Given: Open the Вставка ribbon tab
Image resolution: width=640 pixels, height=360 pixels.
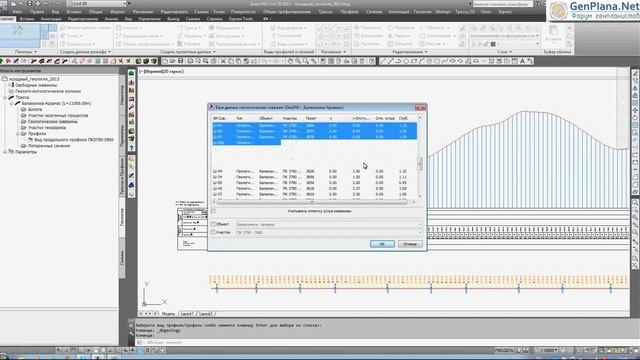Looking at the screenshot, I should tap(27, 19).
